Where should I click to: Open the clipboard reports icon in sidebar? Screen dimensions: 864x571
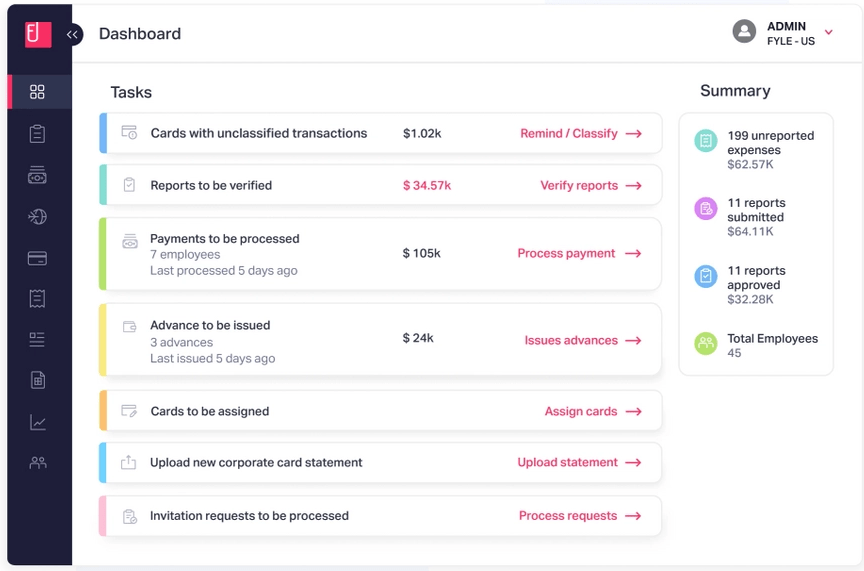[x=37, y=133]
